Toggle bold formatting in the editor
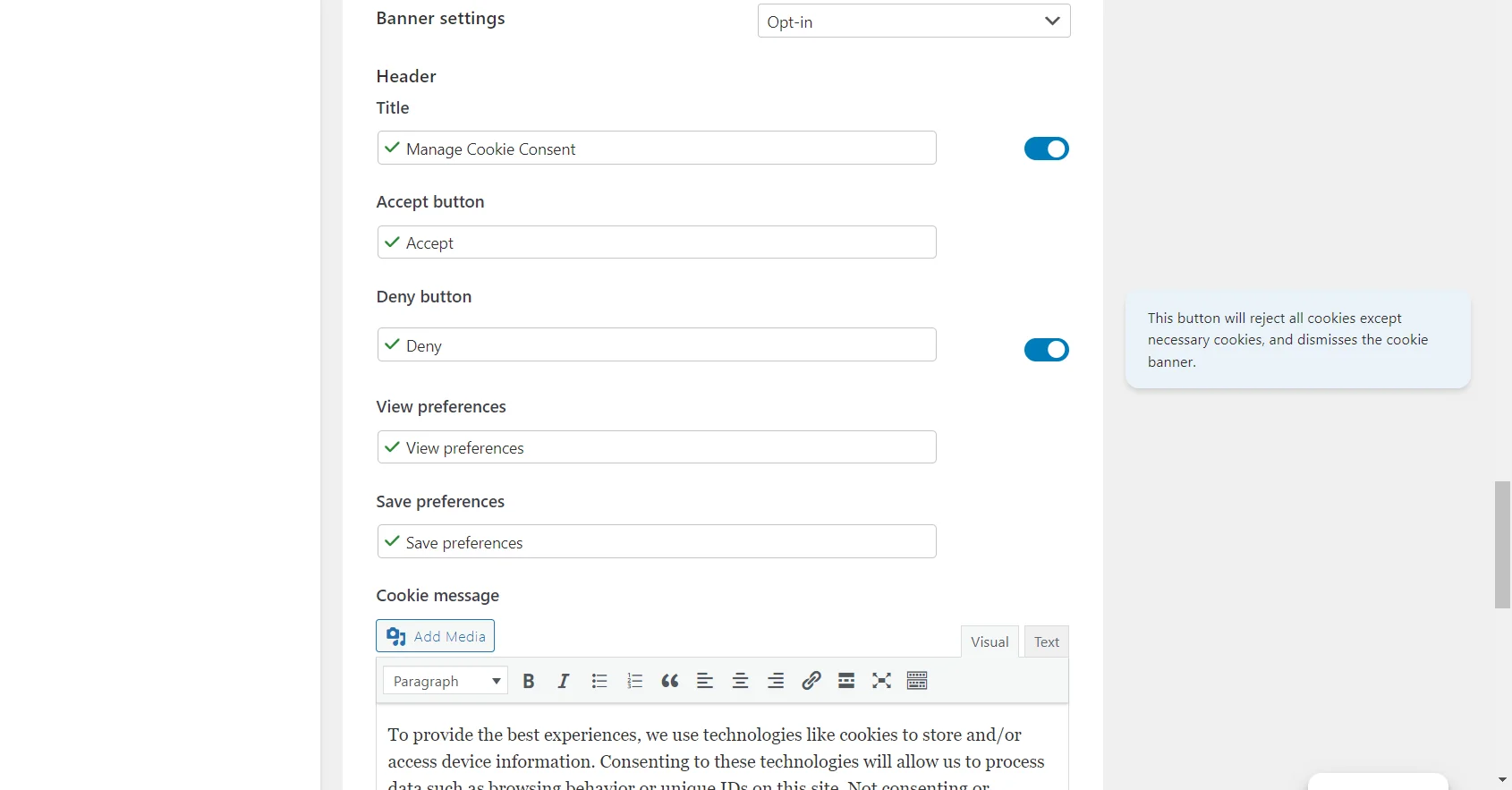This screenshot has width=1512, height=790. point(528,680)
